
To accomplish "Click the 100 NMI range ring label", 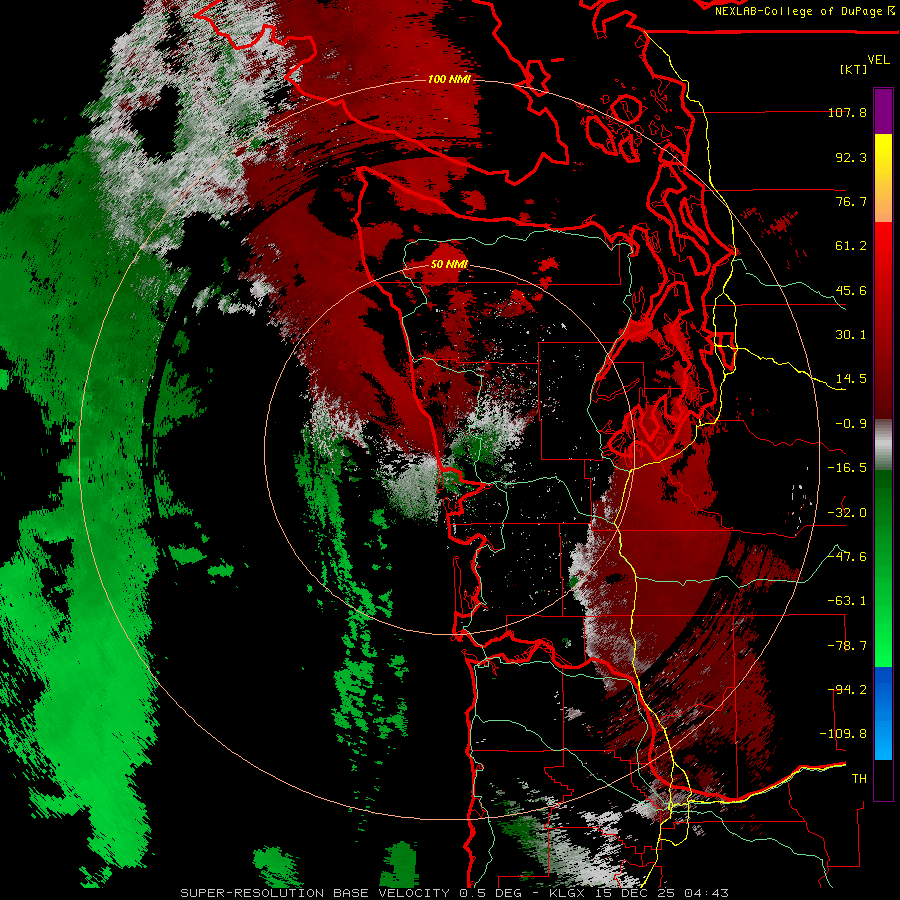I will pyautogui.click(x=449, y=79).
